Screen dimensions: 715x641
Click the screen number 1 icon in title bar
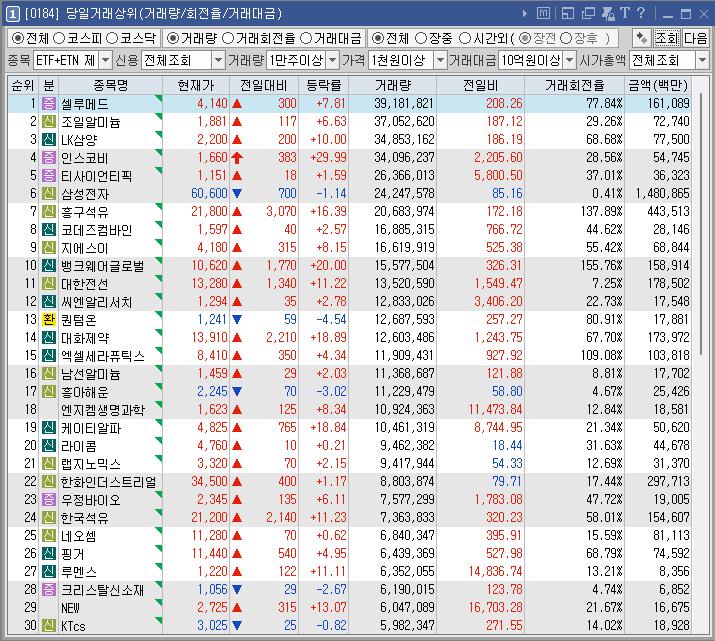pyautogui.click(x=12, y=14)
